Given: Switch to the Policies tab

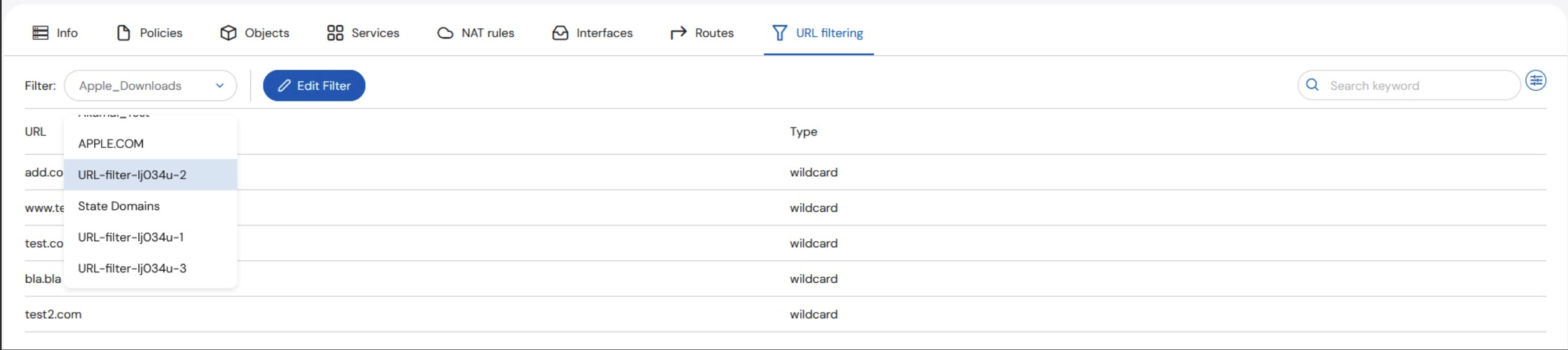Looking at the screenshot, I should click(x=149, y=33).
